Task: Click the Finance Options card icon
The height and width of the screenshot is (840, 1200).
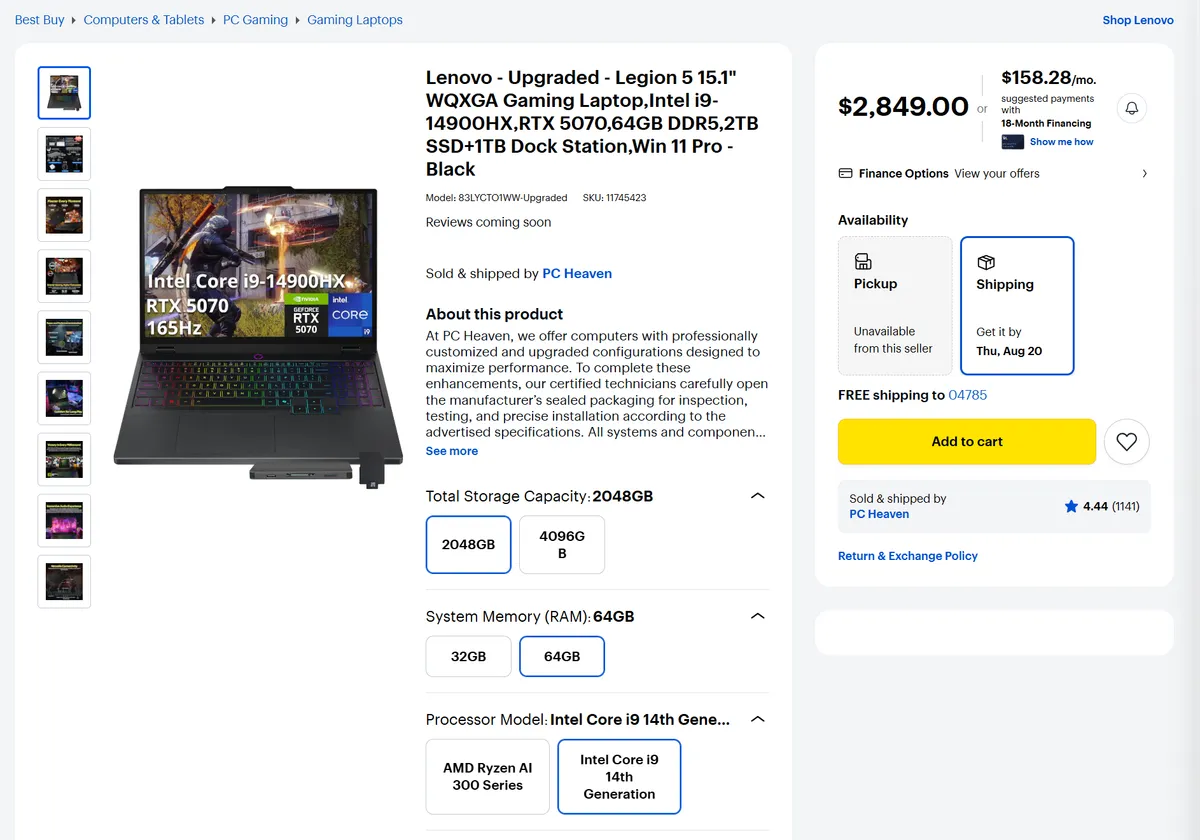Action: (845, 173)
